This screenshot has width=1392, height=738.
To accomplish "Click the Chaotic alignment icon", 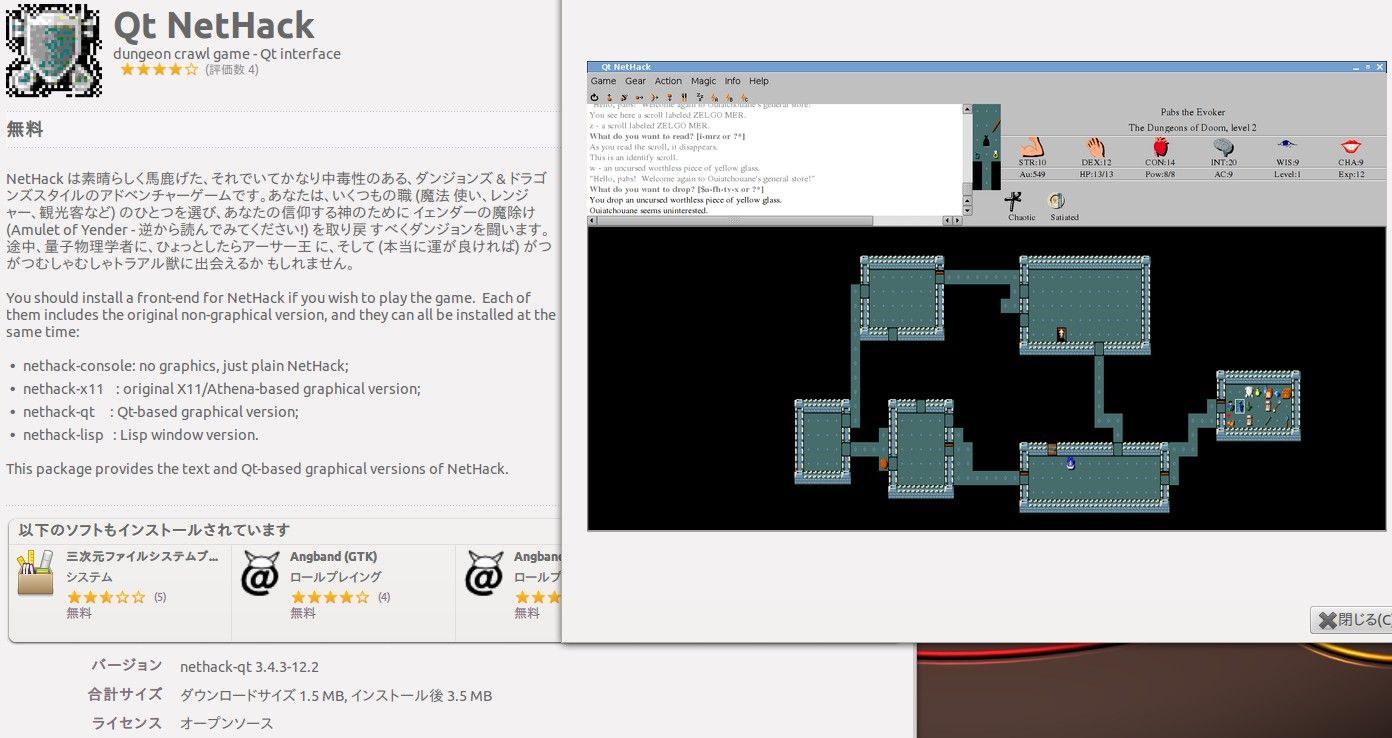I will (x=1013, y=200).
